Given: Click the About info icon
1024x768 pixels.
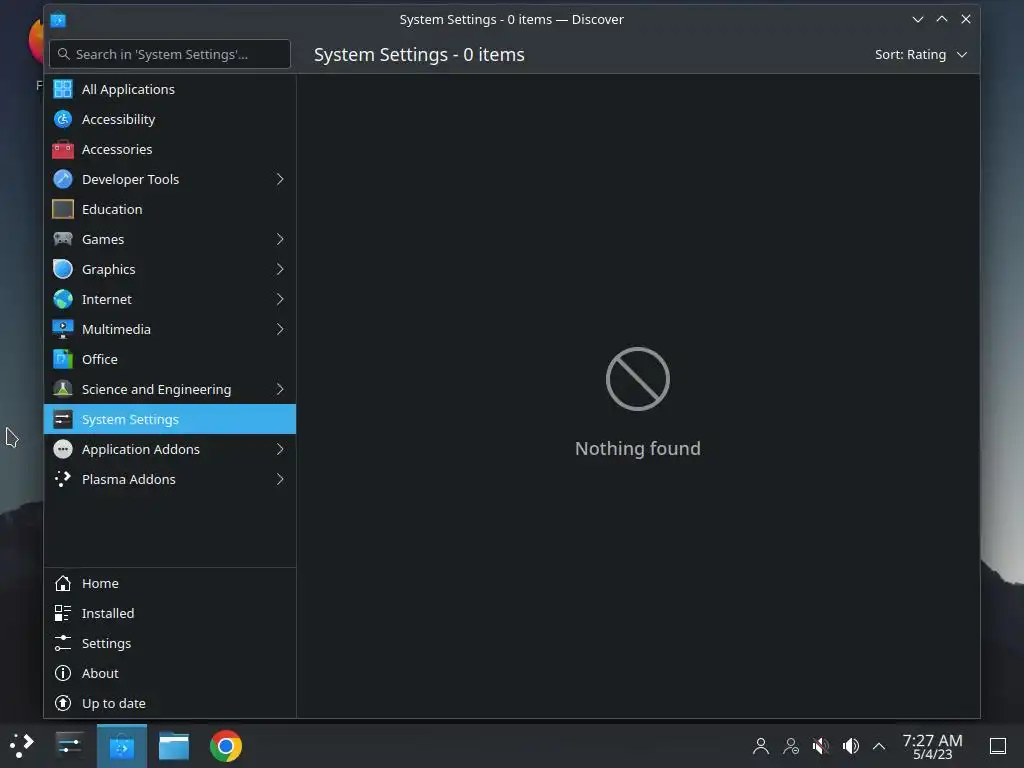Looking at the screenshot, I should [63, 673].
